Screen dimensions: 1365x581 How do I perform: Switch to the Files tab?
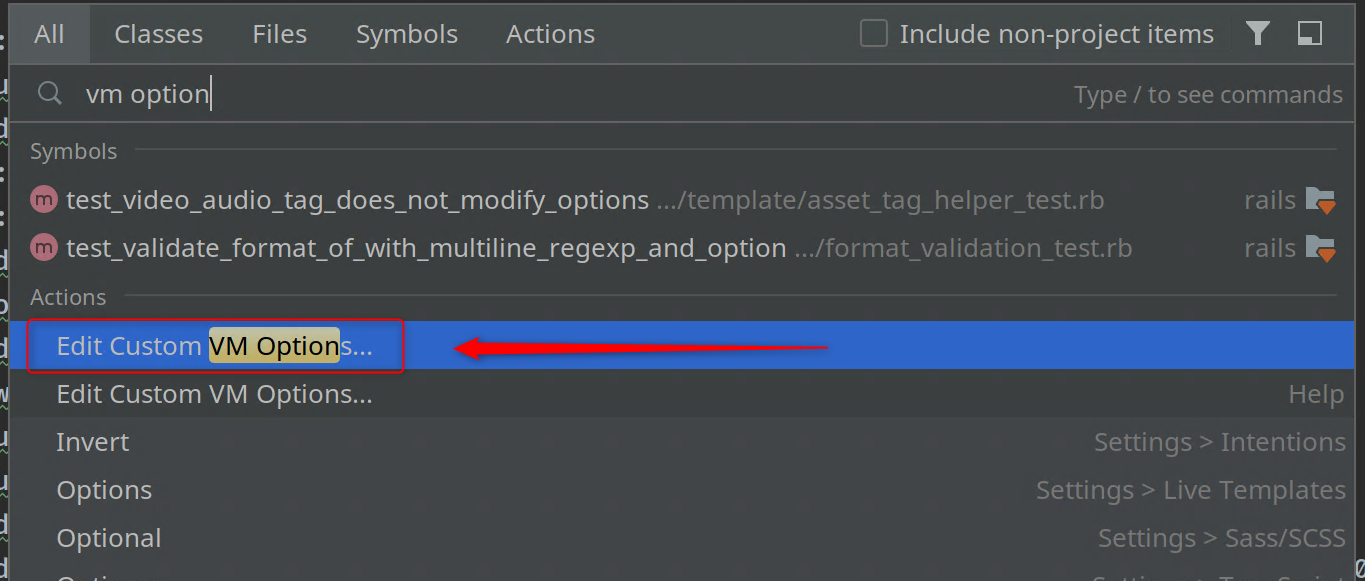[x=279, y=33]
